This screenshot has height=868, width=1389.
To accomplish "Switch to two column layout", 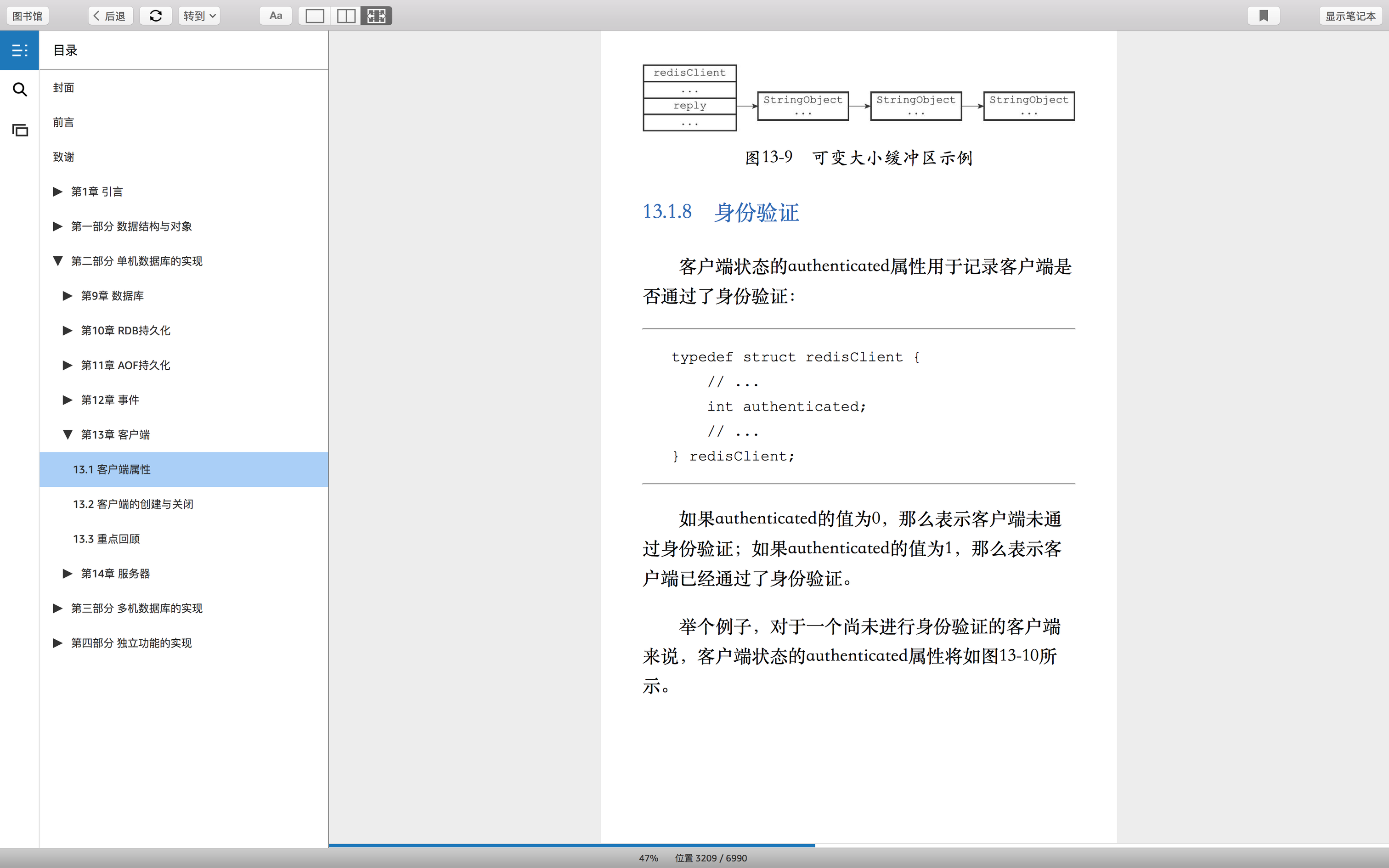I will (345, 16).
